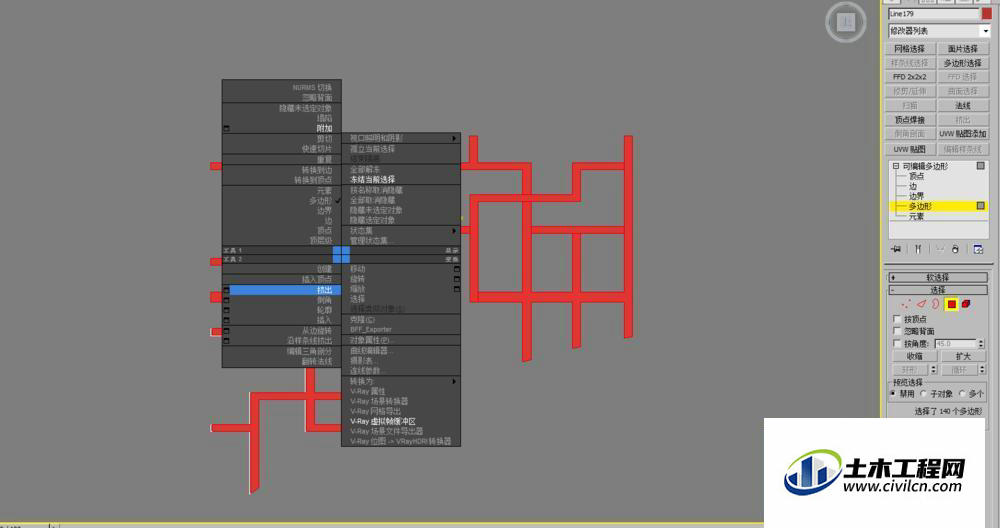Open settings box beside 插入 in quad menu
The image size is (1000, 528).
point(226,320)
